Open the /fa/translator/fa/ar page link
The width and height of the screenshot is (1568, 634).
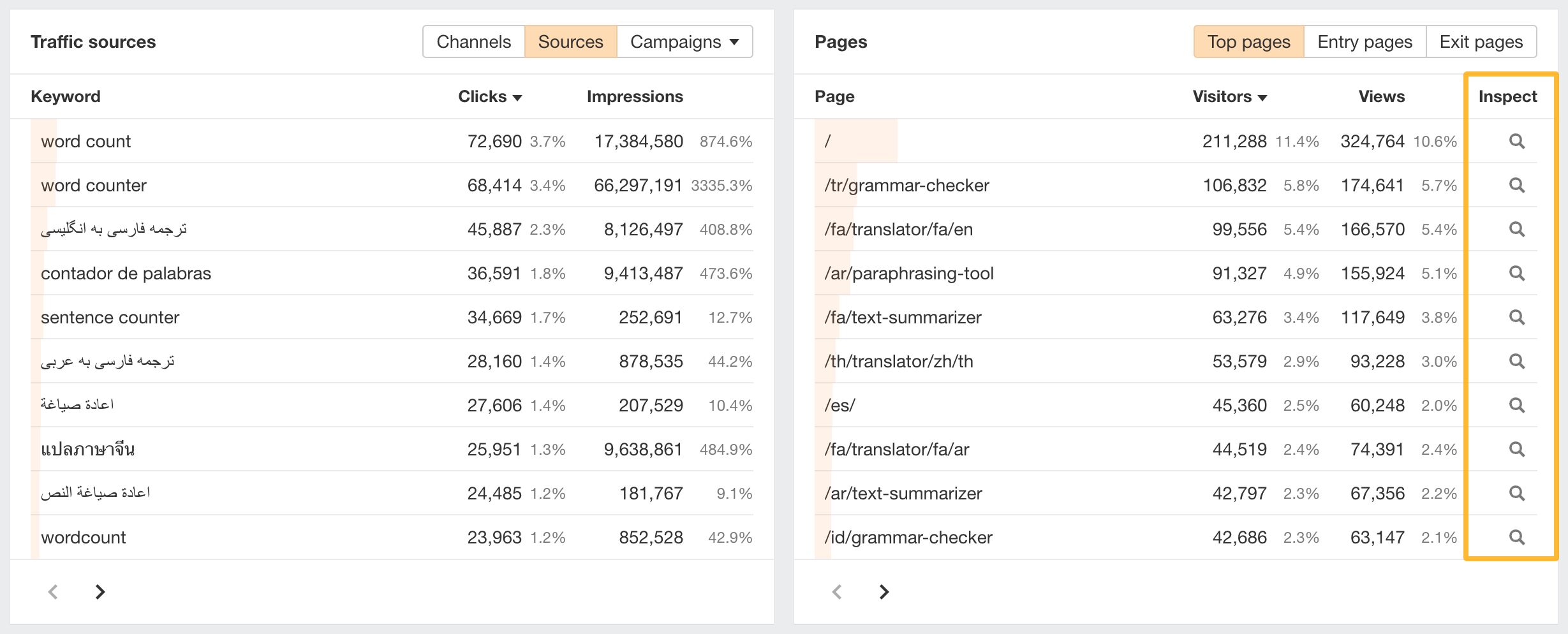pos(896,449)
